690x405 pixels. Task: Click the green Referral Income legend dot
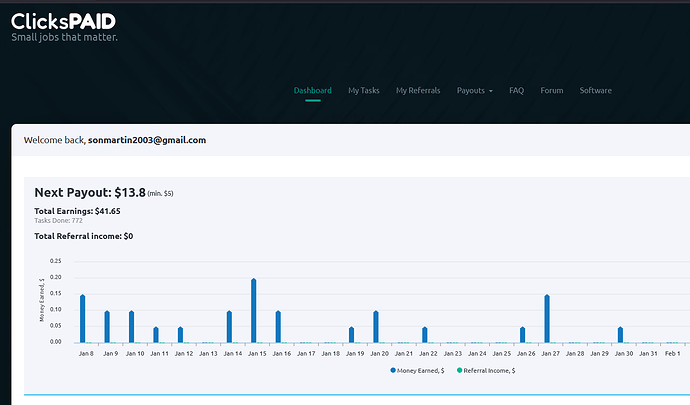point(459,371)
